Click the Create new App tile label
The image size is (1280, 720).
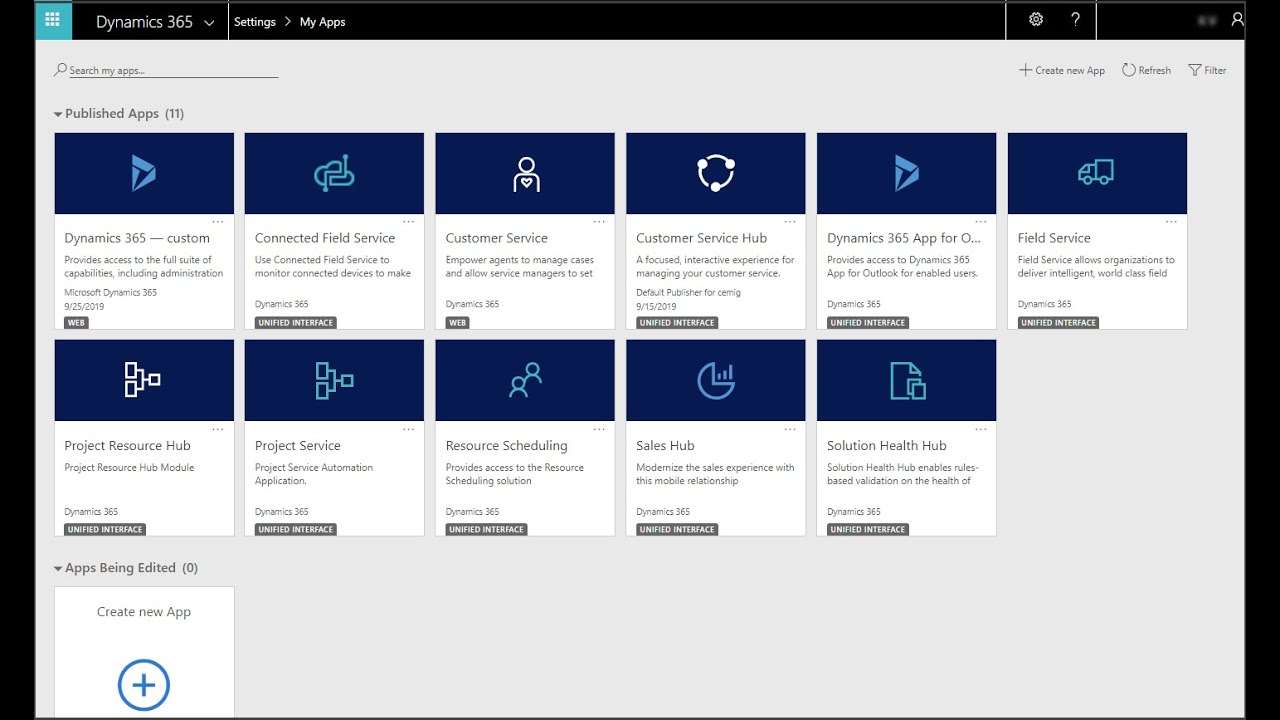point(144,612)
